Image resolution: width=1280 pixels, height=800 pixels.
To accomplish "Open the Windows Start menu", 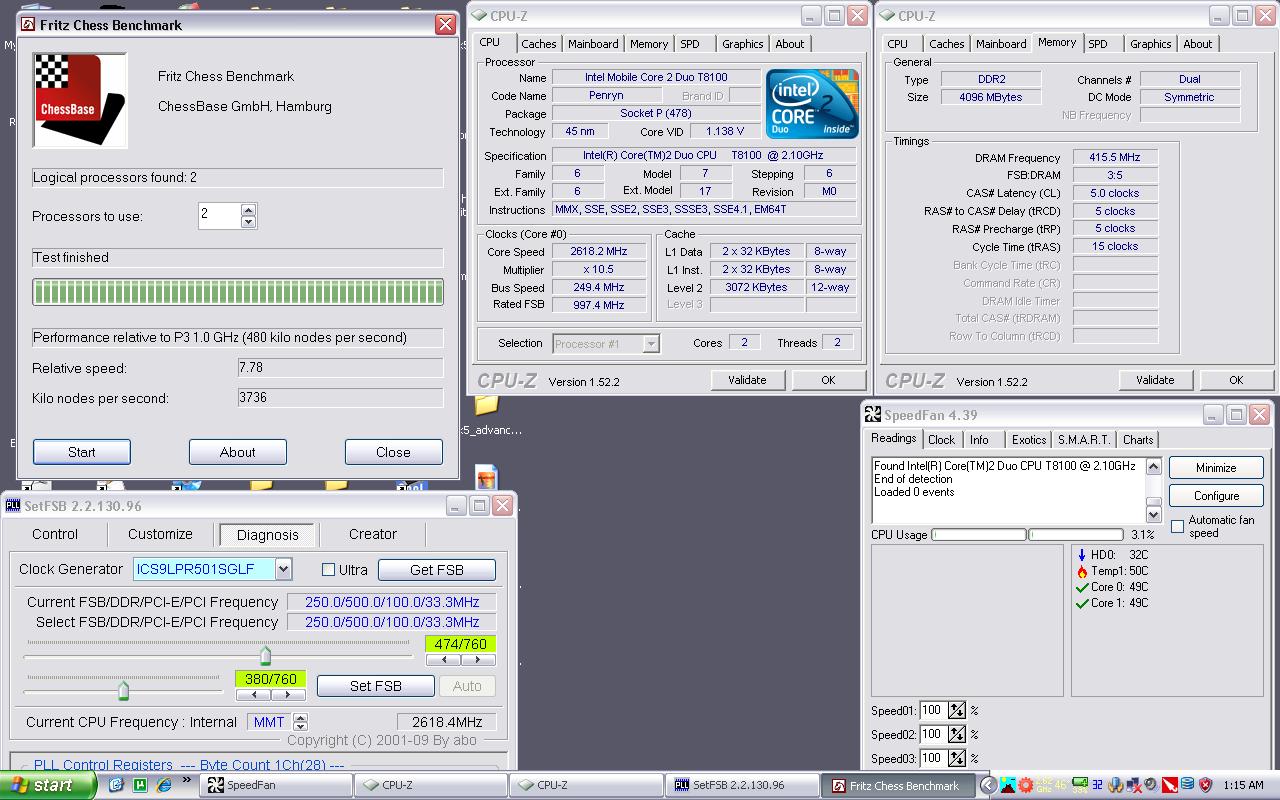I will click(x=48, y=785).
